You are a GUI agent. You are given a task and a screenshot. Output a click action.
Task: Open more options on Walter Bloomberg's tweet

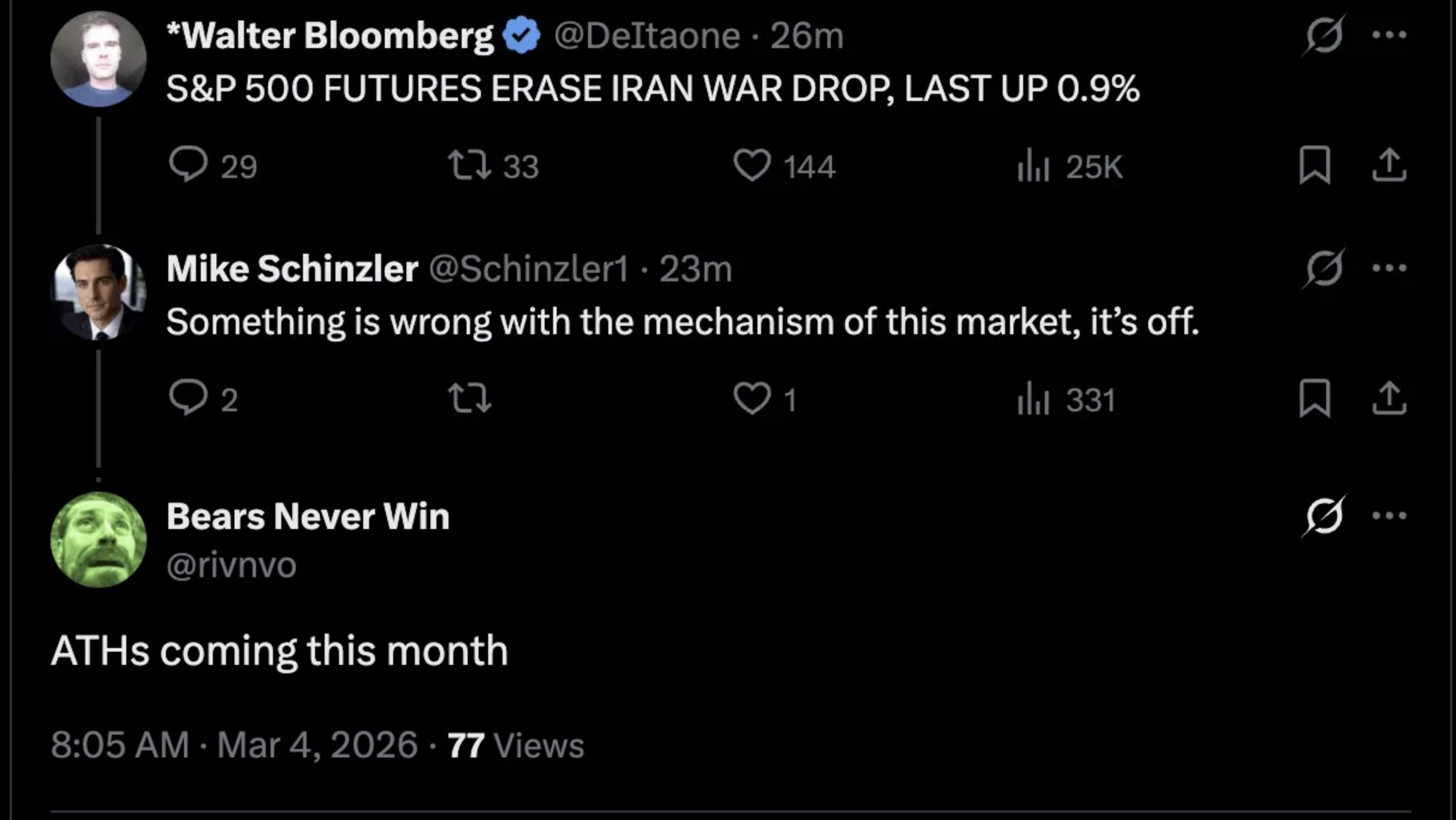pos(1389,35)
